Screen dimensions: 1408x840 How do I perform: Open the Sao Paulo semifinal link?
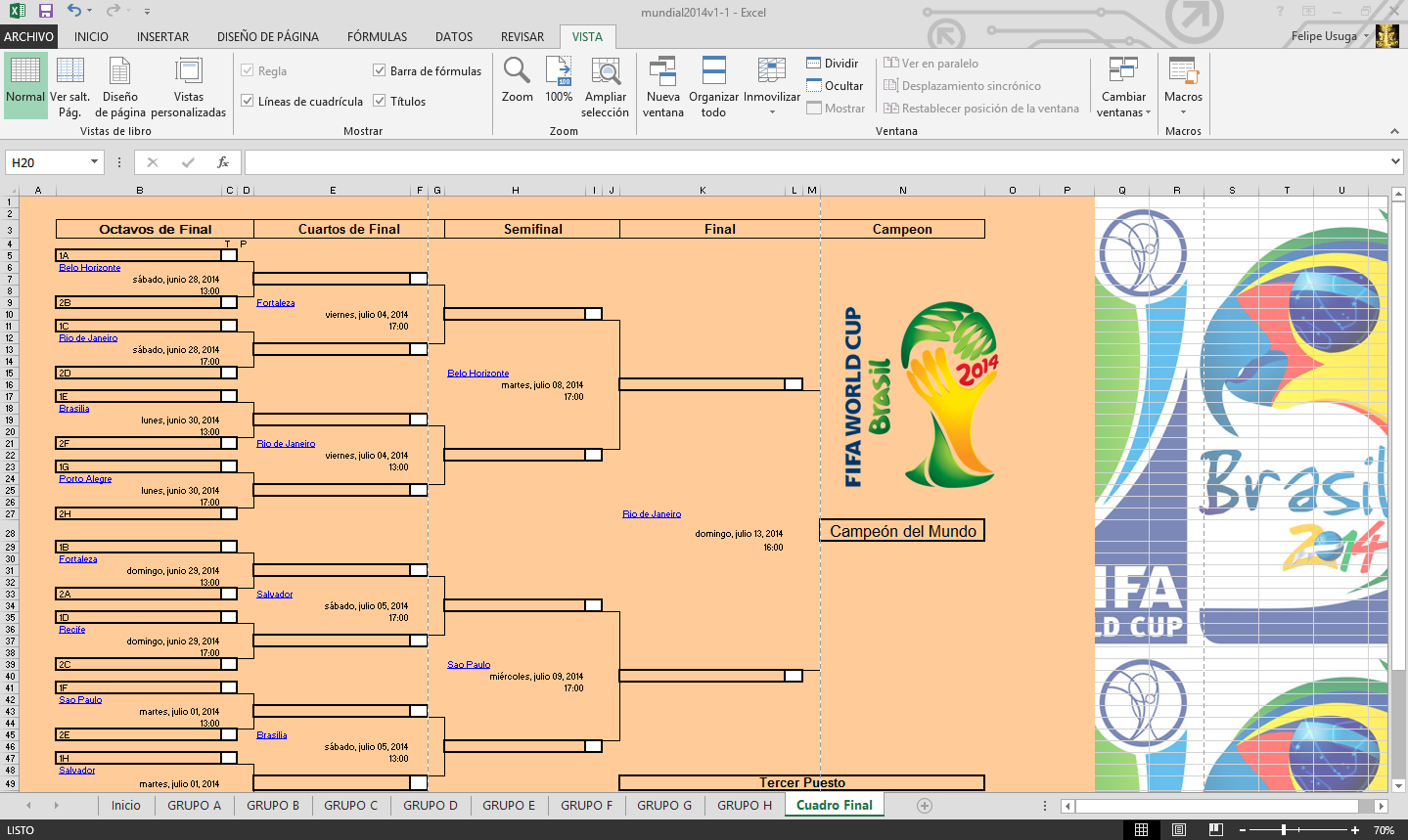tap(469, 664)
